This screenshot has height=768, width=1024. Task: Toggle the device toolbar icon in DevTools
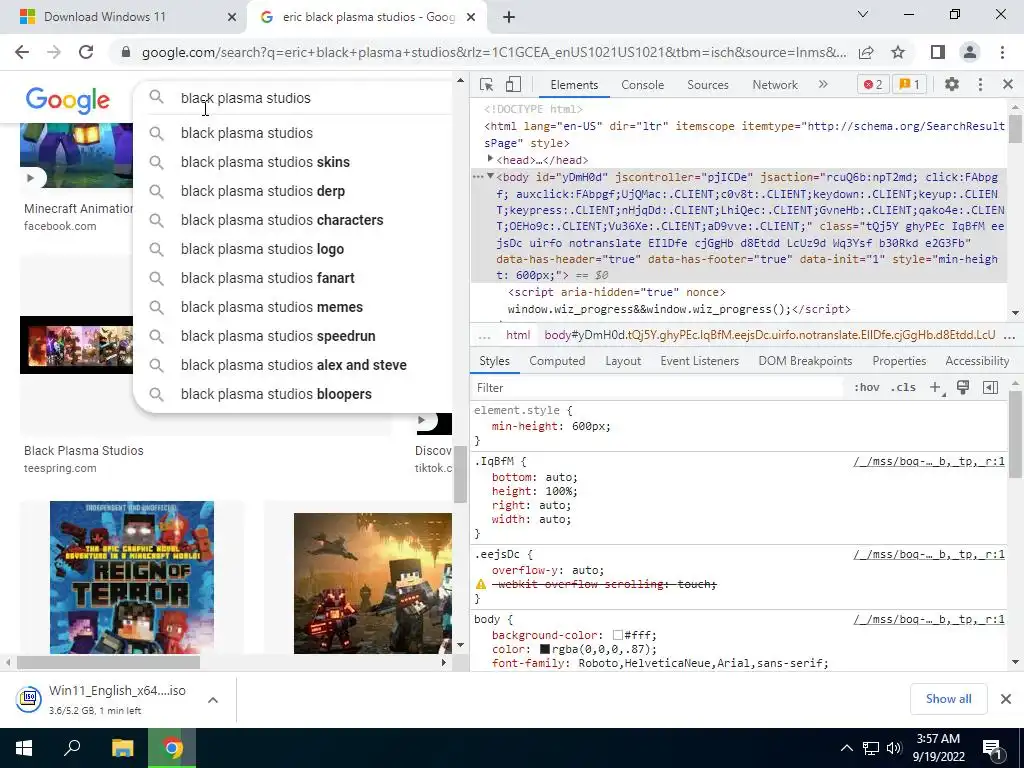pos(513,85)
